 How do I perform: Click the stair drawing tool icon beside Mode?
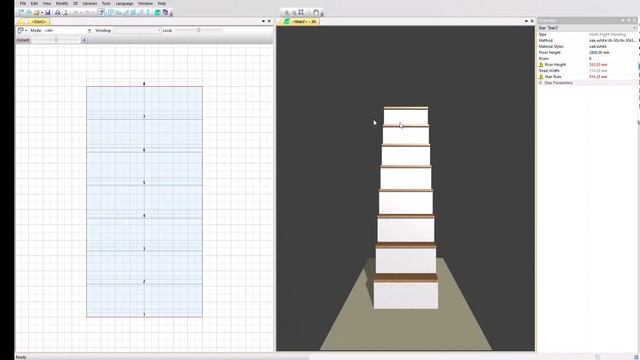20,30
